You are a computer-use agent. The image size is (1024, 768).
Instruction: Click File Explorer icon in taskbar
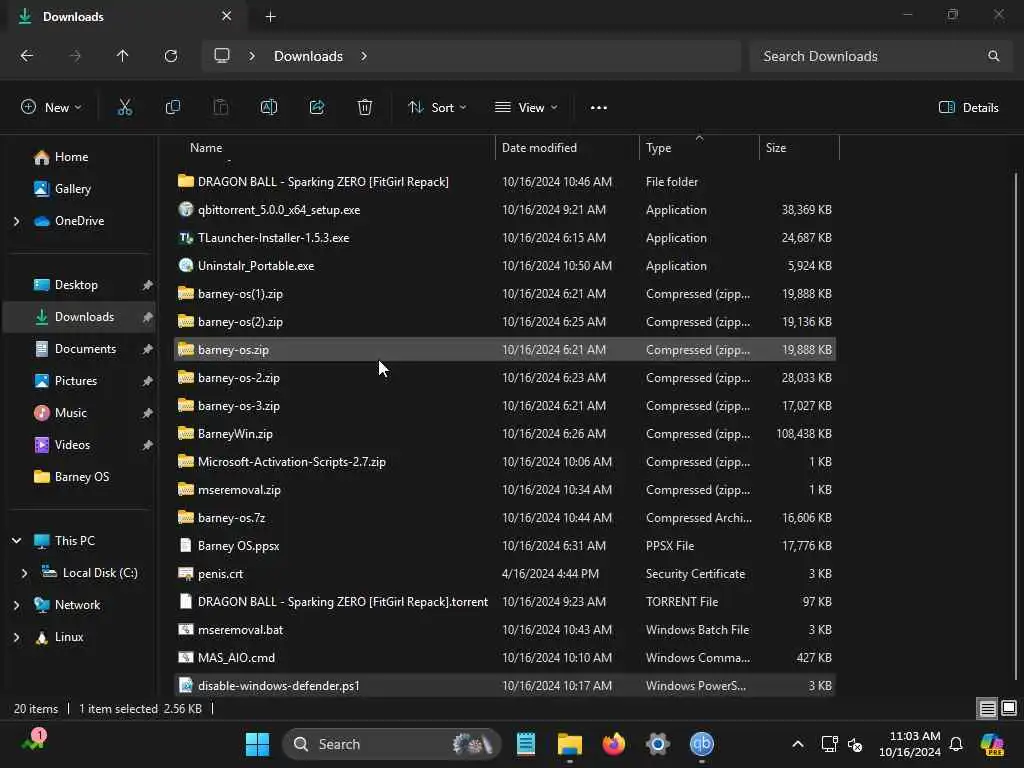pyautogui.click(x=569, y=744)
